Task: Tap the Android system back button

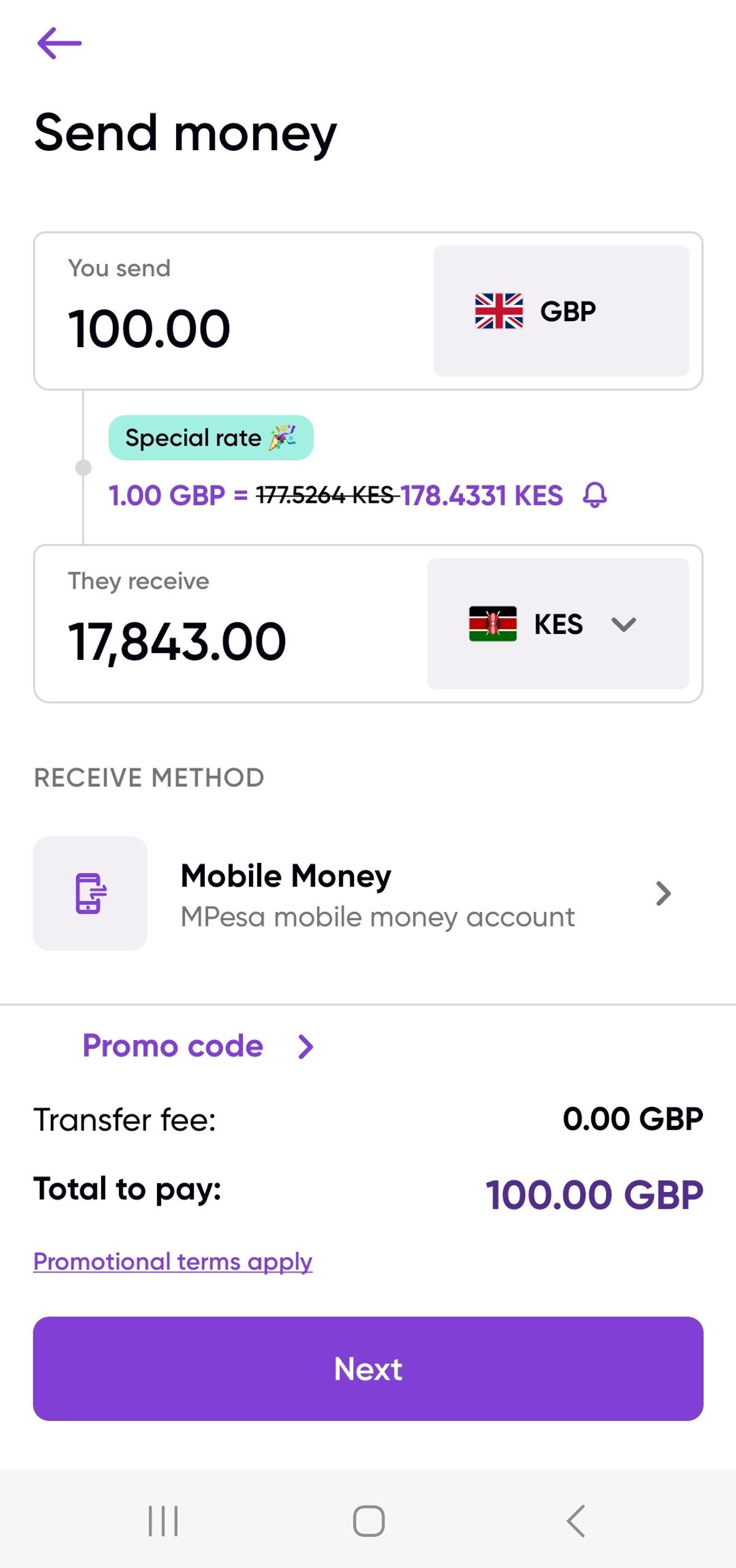Action: (575, 1521)
